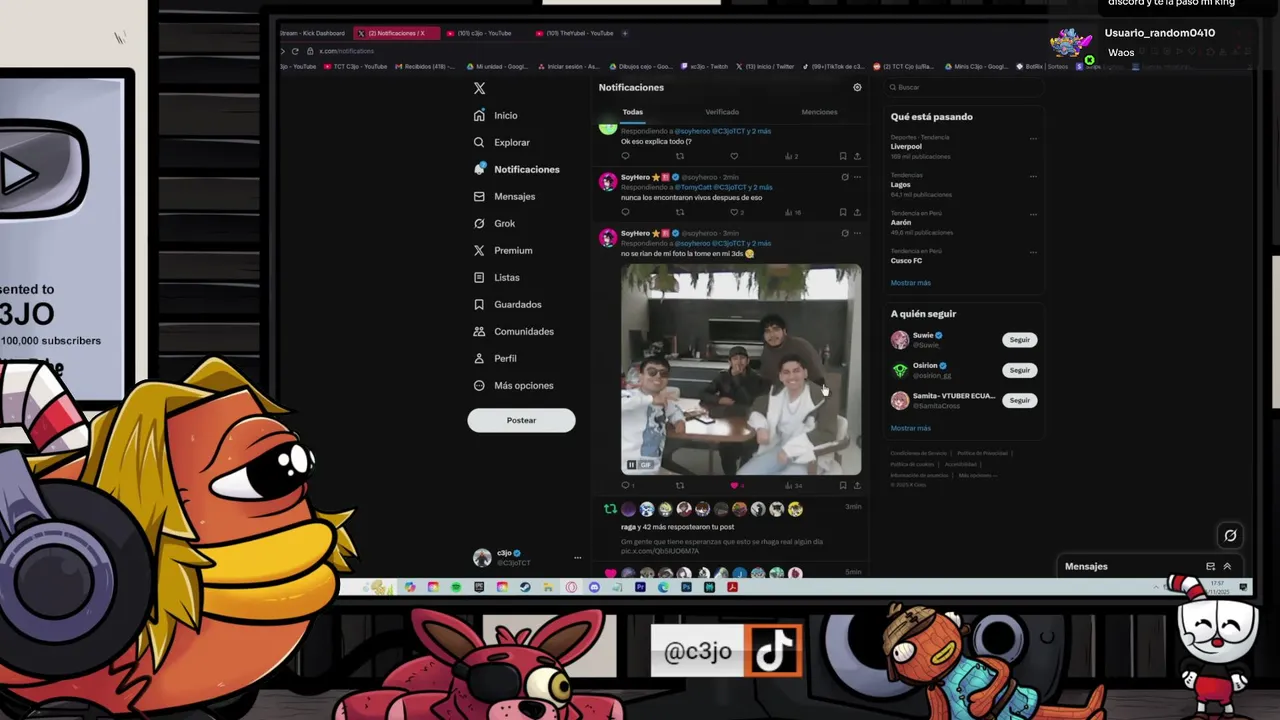The height and width of the screenshot is (720, 1280).
Task: Like the 'nunca los encontraron vivos' post
Action: (734, 212)
